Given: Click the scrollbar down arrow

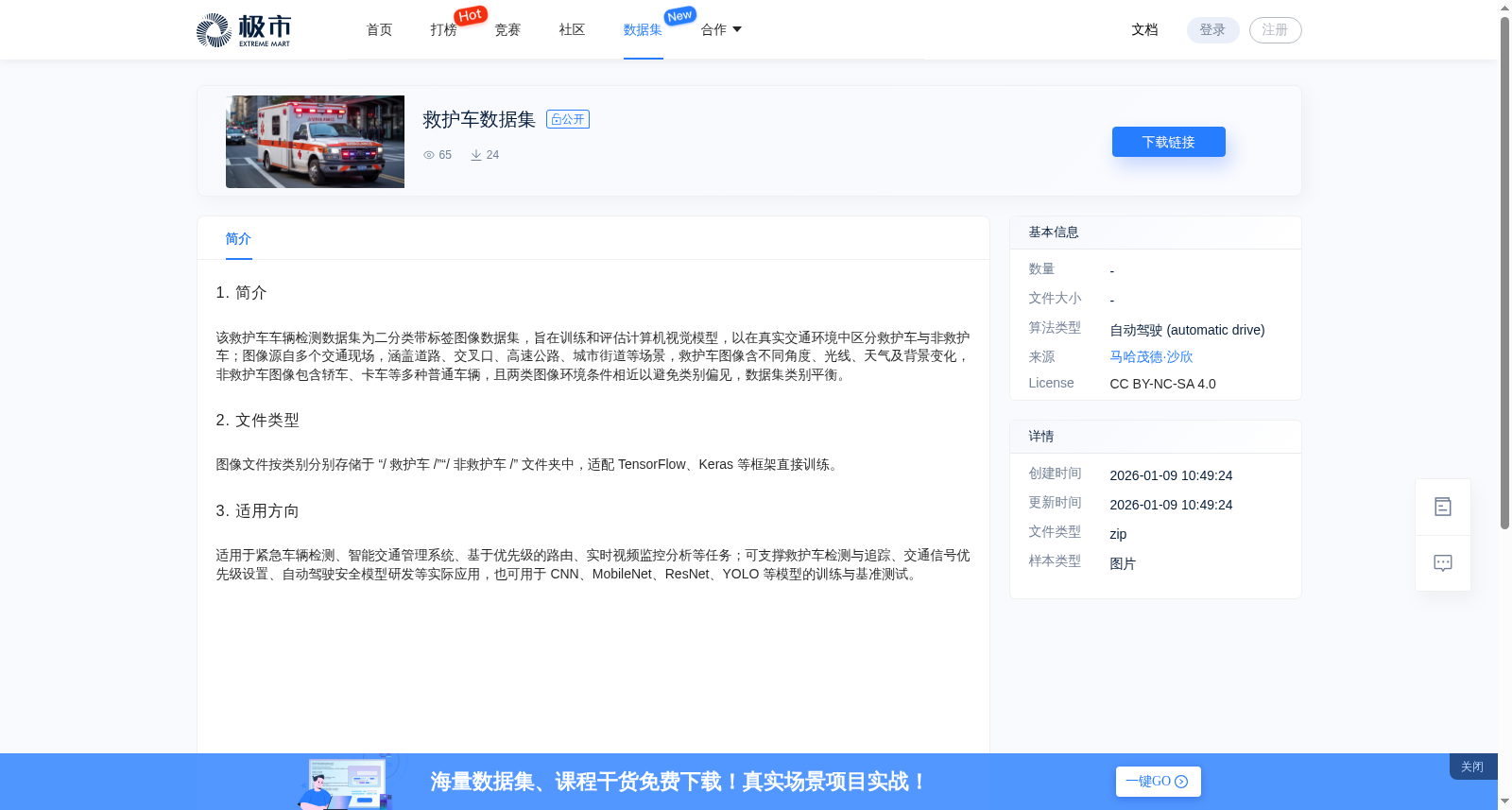Looking at the screenshot, I should (1504, 801).
